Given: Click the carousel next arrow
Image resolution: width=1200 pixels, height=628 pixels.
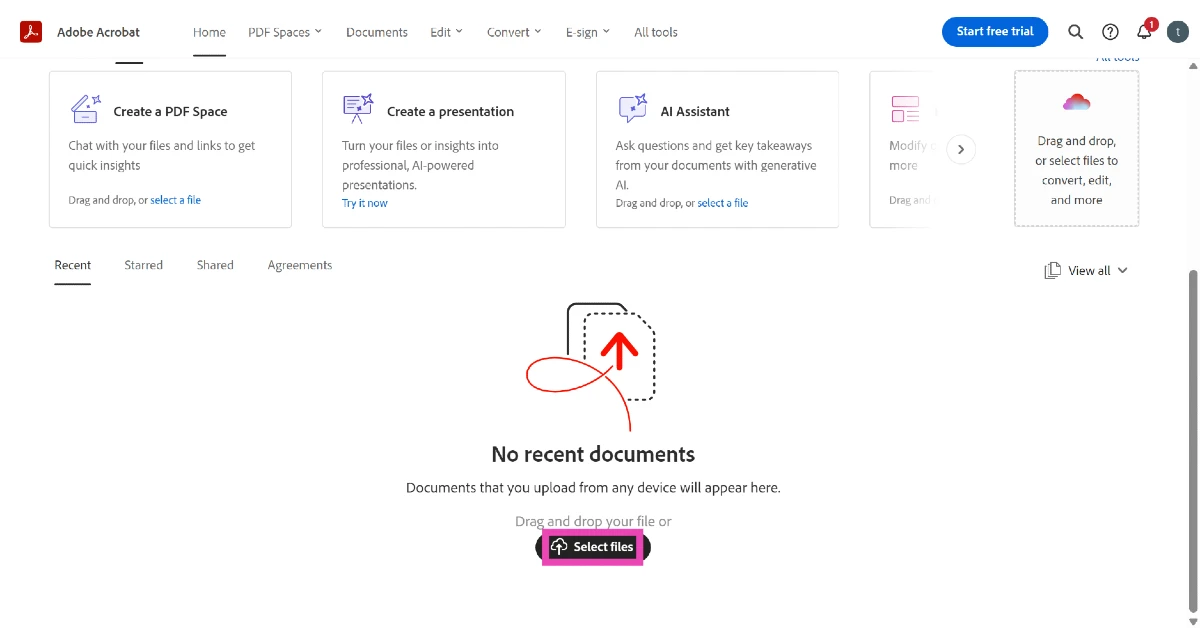Looking at the screenshot, I should coord(961,148).
